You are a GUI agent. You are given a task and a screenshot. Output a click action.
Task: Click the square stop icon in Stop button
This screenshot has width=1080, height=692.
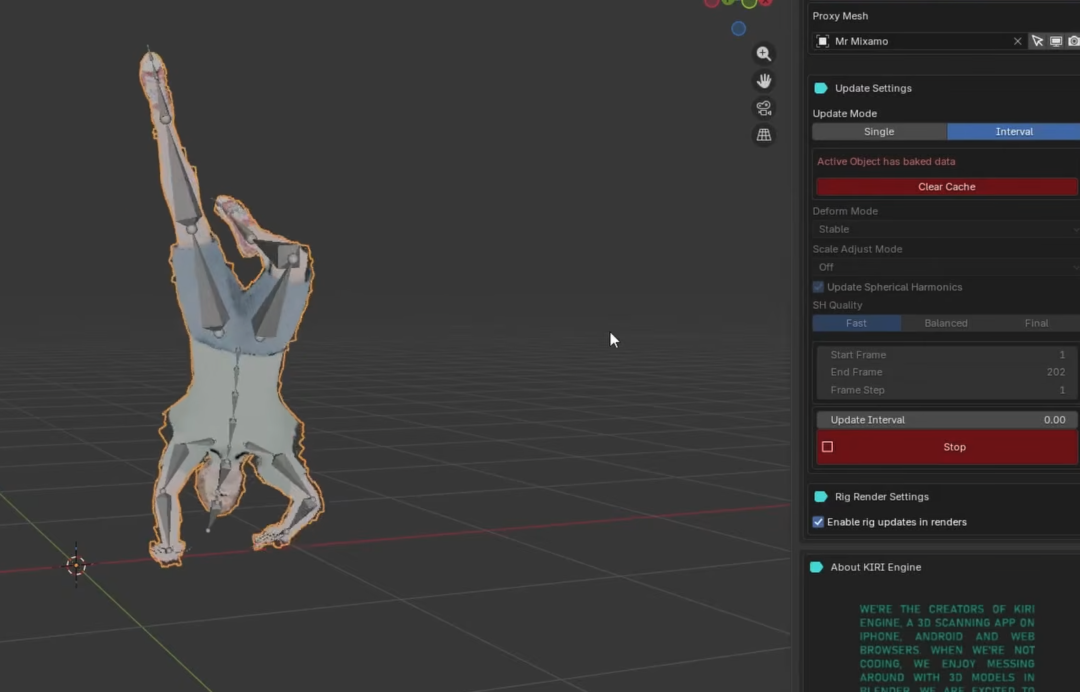coord(827,447)
